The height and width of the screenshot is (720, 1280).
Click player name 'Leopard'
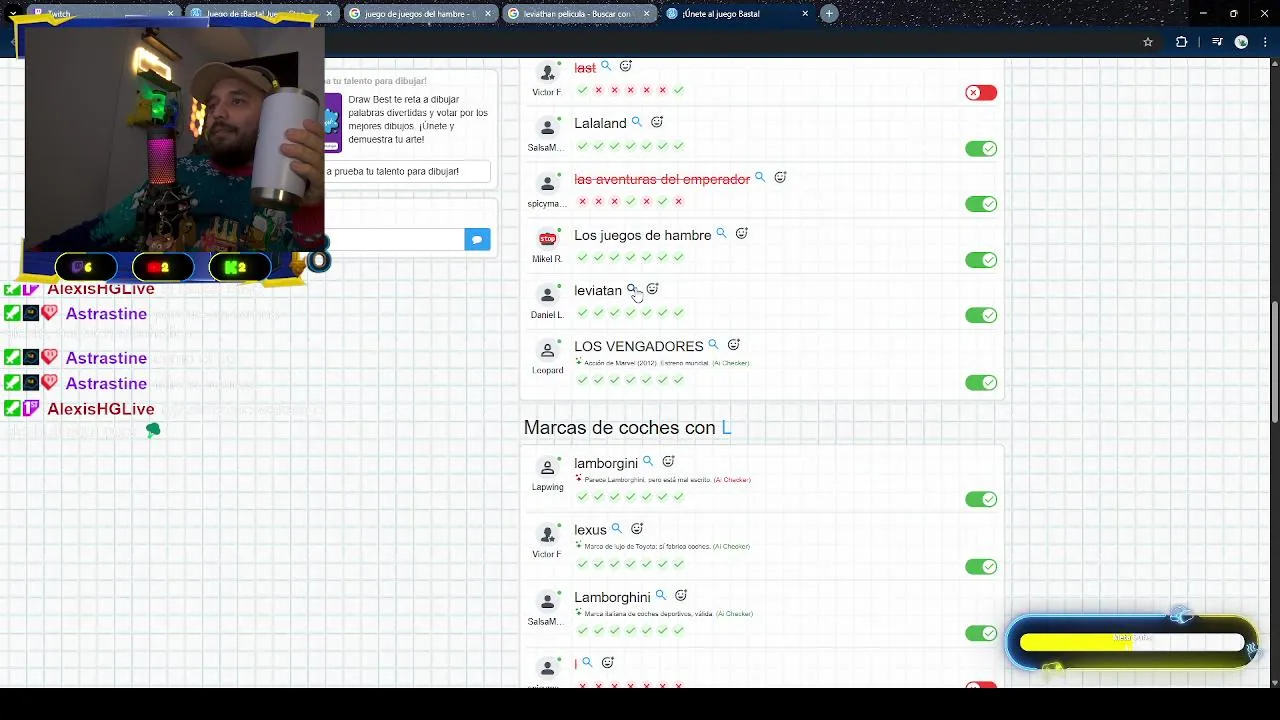547,371
